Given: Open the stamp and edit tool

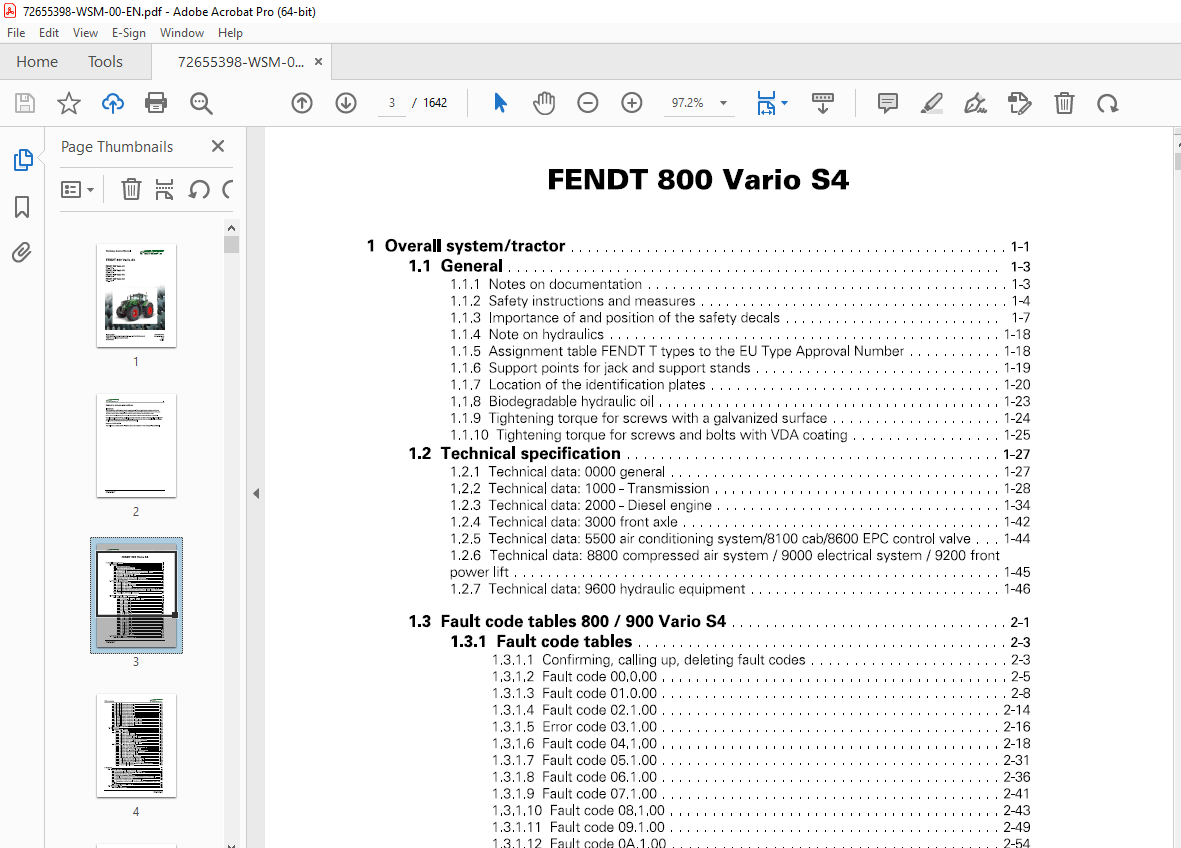Looking at the screenshot, I should [1019, 103].
